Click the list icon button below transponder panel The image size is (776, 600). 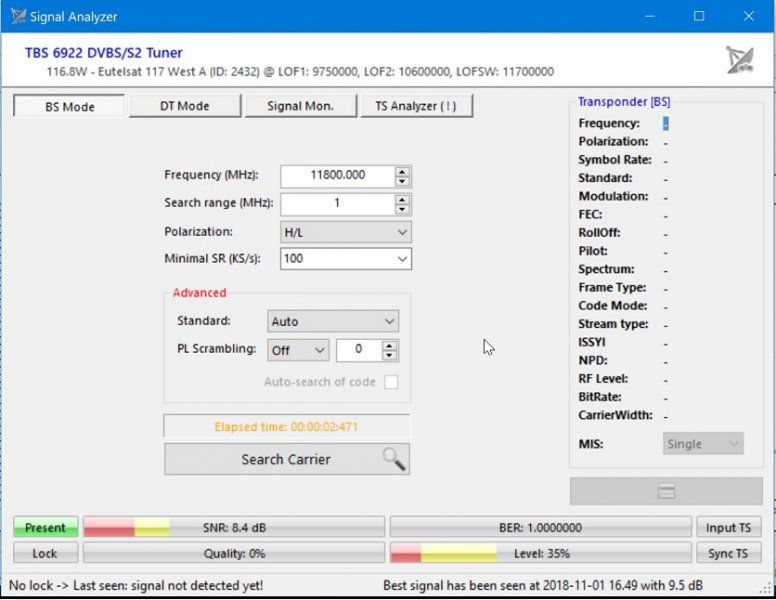point(666,491)
